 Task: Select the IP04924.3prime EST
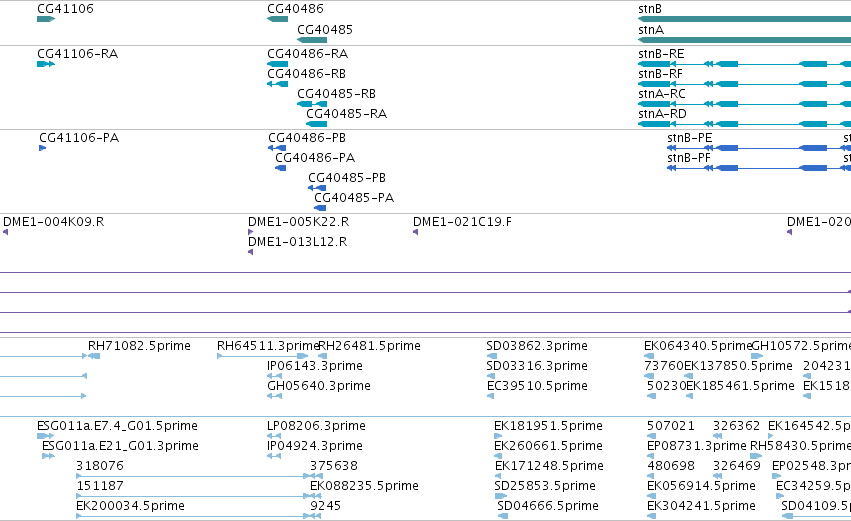[x=274, y=456]
